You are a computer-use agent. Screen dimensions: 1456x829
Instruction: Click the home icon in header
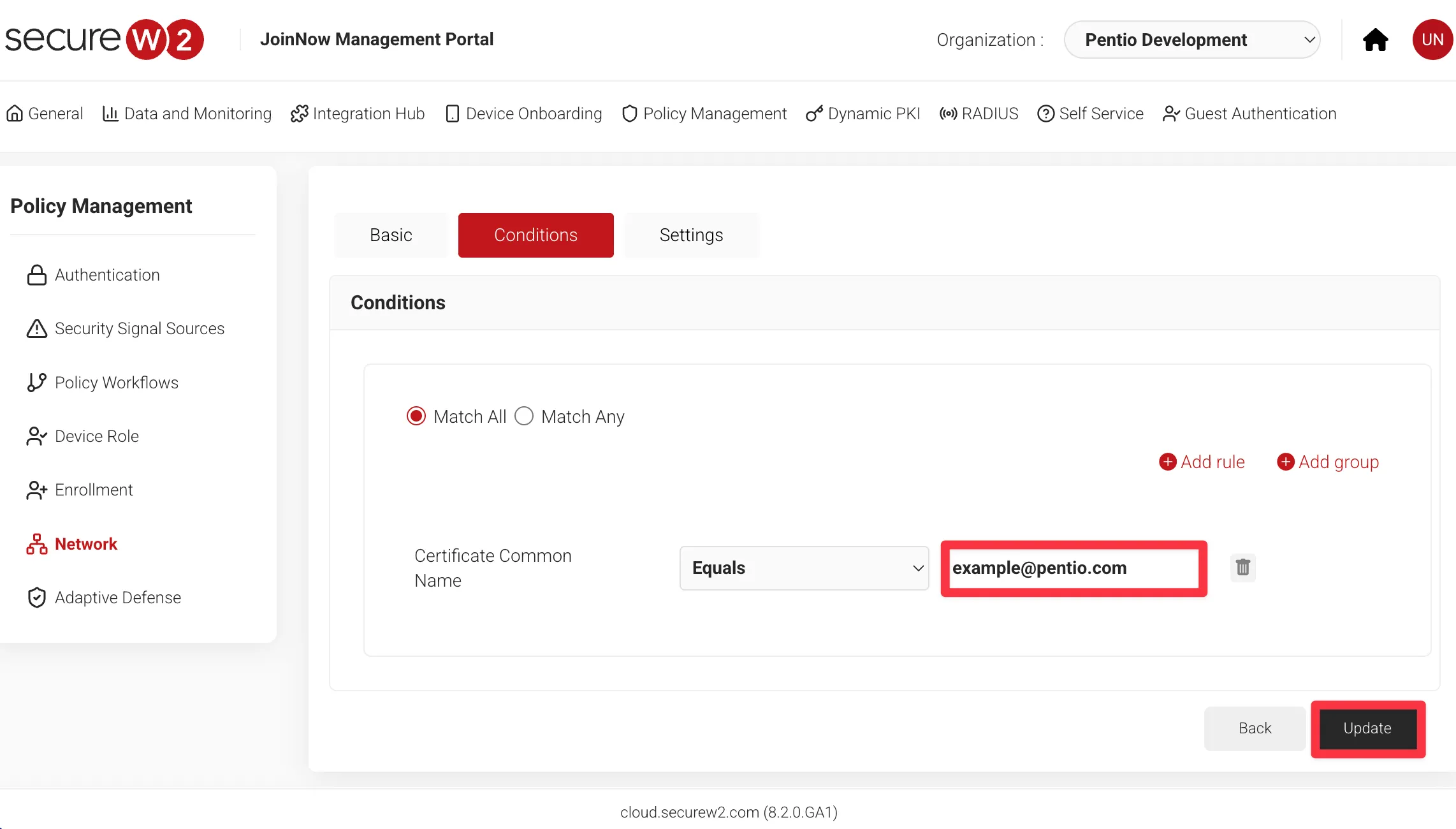(1375, 40)
